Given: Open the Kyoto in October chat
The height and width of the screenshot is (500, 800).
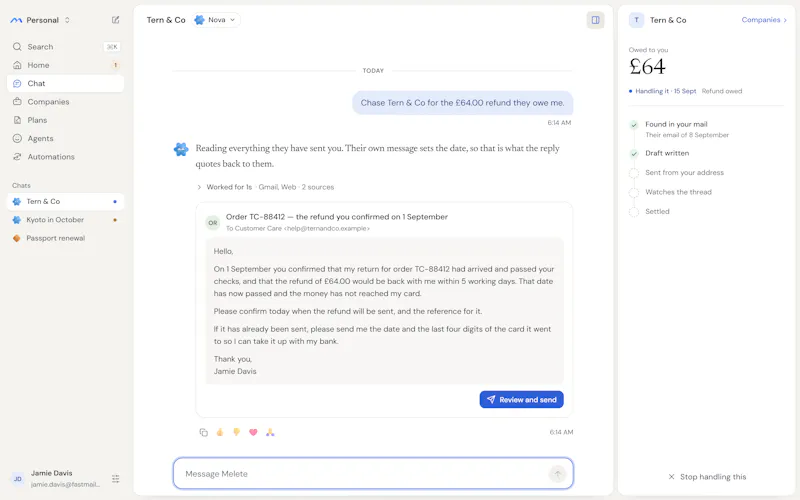Looking at the screenshot, I should coord(65,220).
